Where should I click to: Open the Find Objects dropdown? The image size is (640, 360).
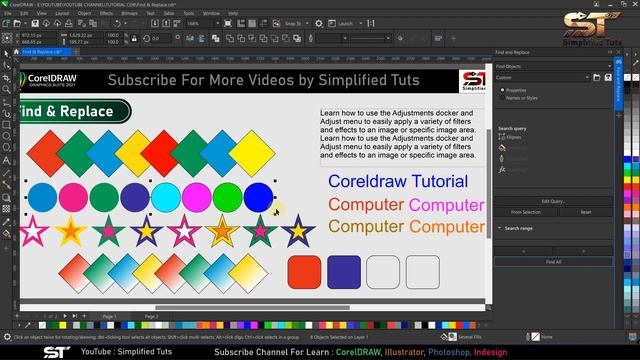[553, 66]
